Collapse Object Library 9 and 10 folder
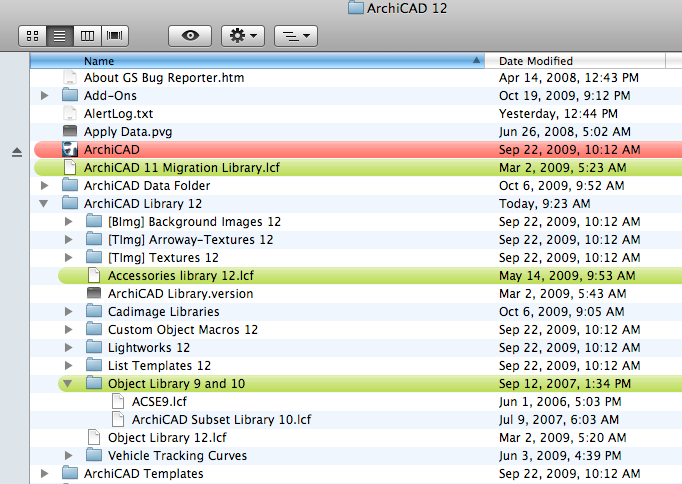Screen dimensions: 682x484 click(x=67, y=384)
